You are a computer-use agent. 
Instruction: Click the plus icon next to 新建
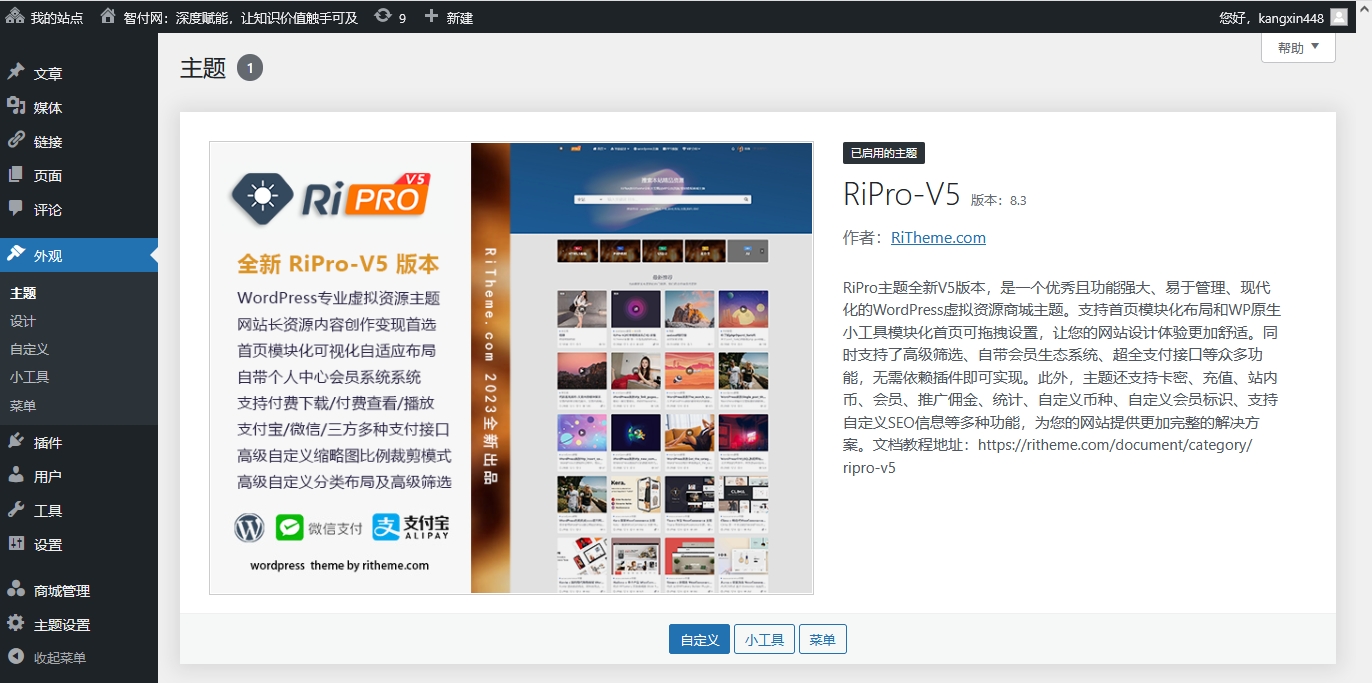click(x=431, y=16)
